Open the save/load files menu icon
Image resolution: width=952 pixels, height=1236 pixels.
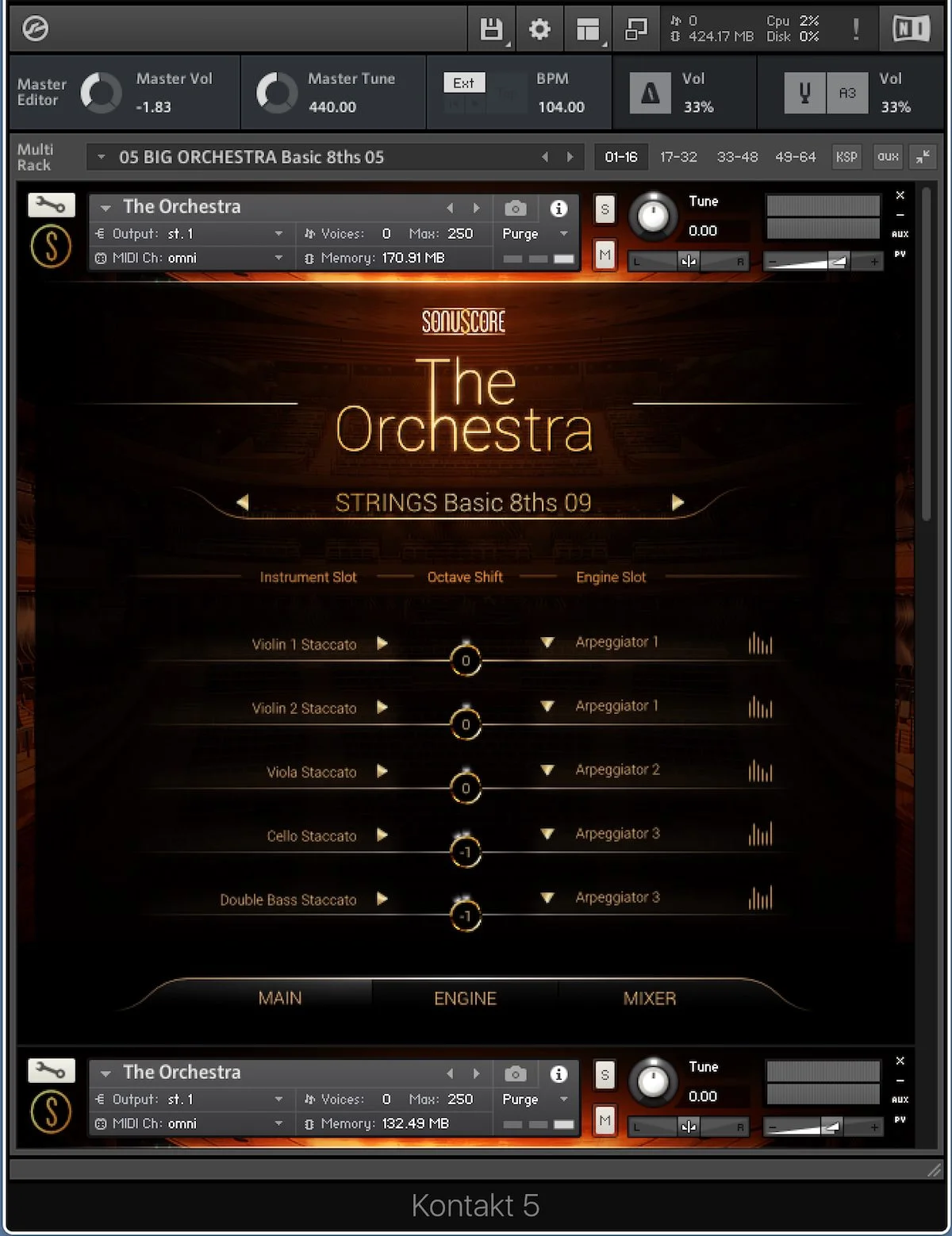coord(492,29)
